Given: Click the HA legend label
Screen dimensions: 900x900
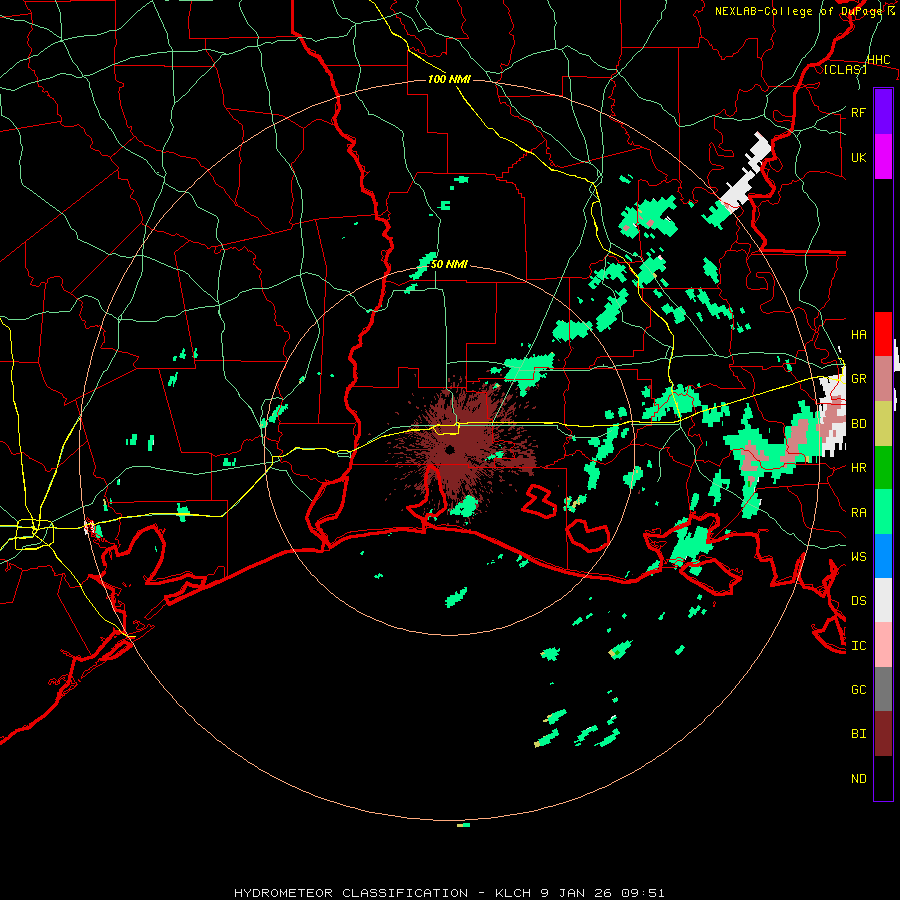Looking at the screenshot, I should (x=858, y=335).
